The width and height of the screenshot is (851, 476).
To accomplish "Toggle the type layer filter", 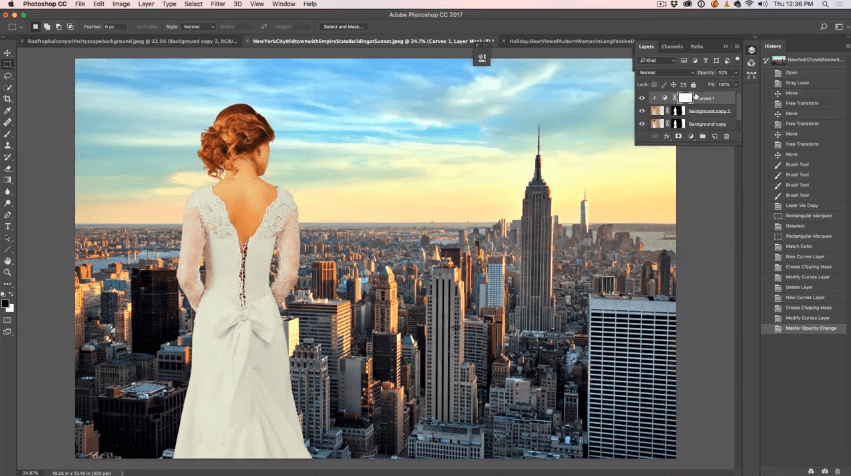I will click(706, 60).
